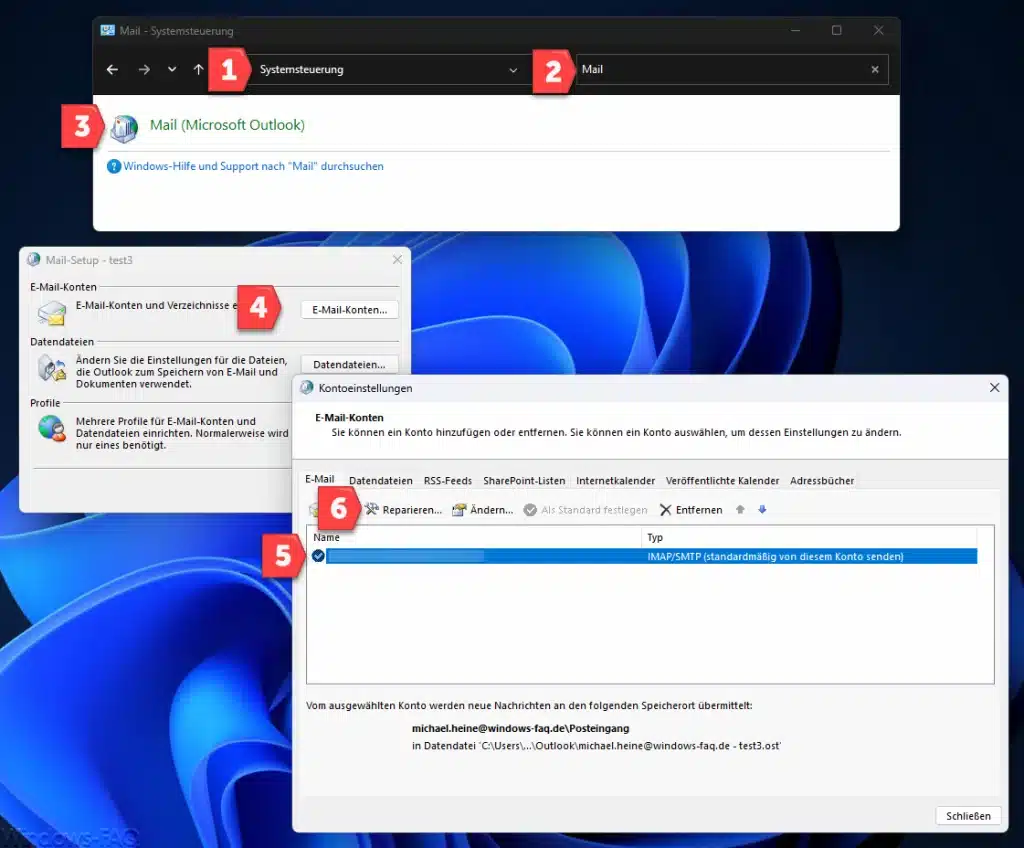This screenshot has height=848, width=1024.
Task: Click Ändern... to edit the account
Action: (483, 510)
